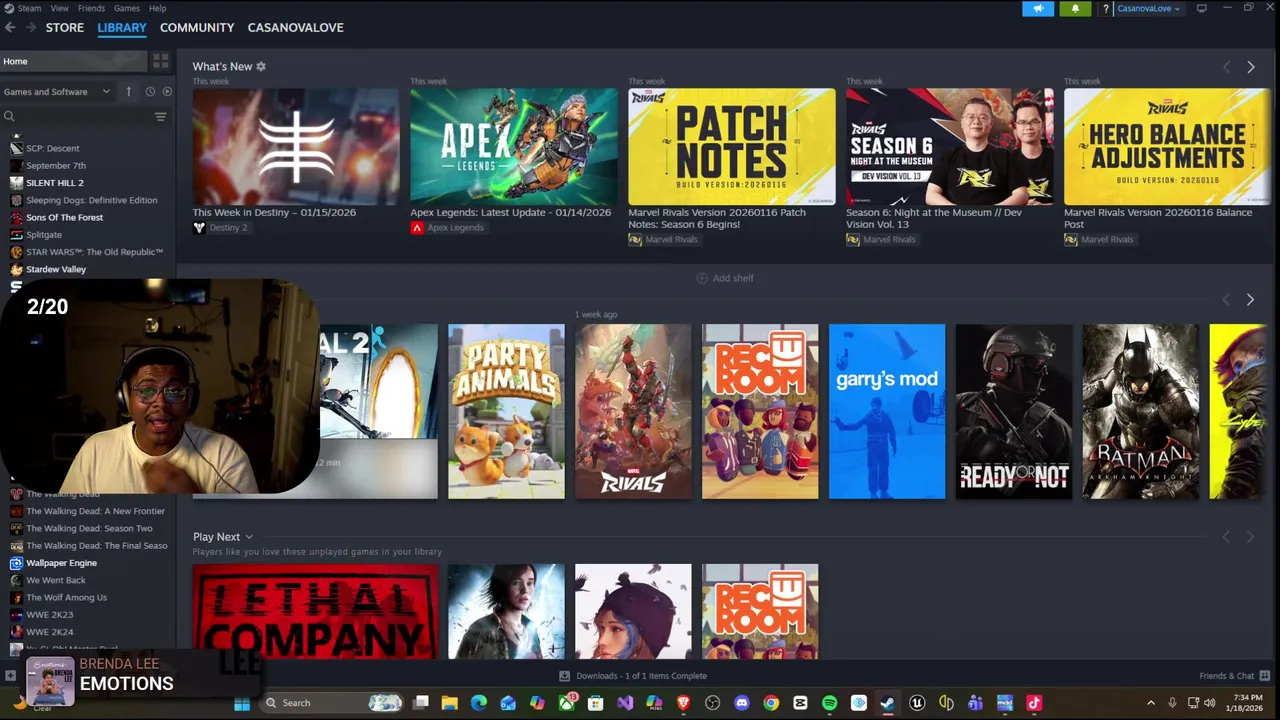
Task: Open the Steam announcements megaphone
Action: coord(1038,9)
